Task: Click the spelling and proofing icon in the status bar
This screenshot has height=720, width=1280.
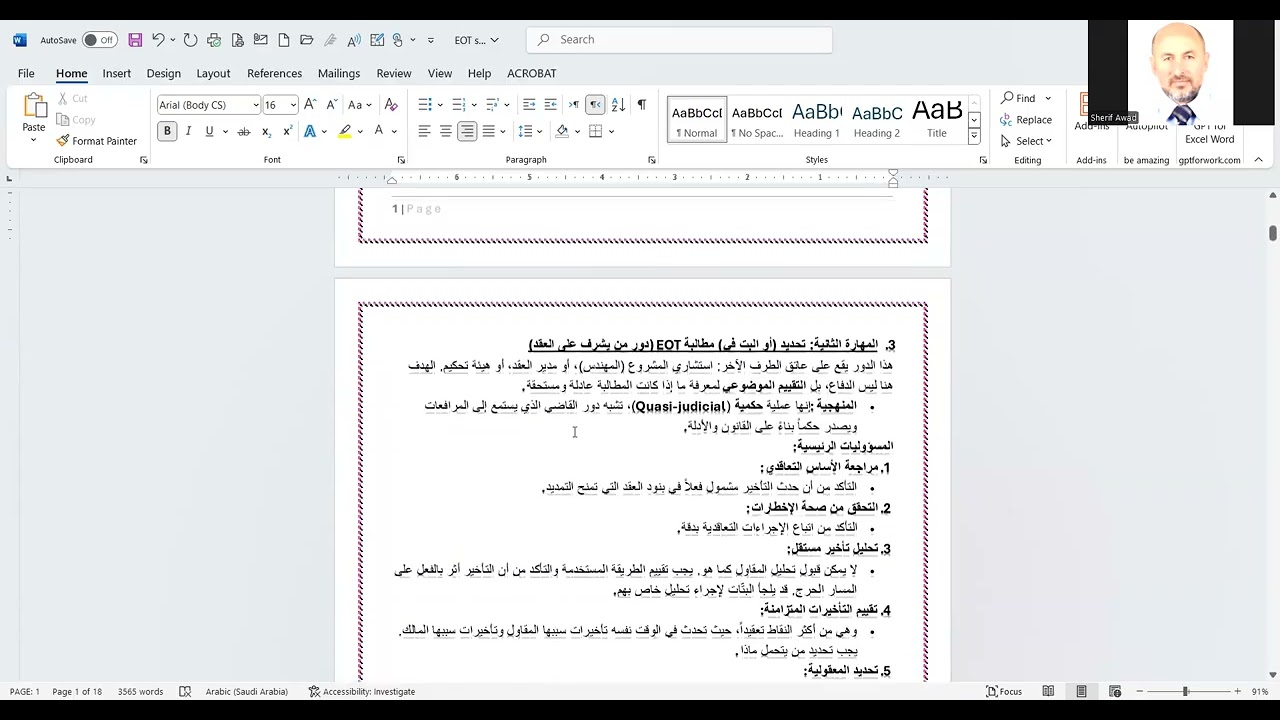Action: coord(185,691)
